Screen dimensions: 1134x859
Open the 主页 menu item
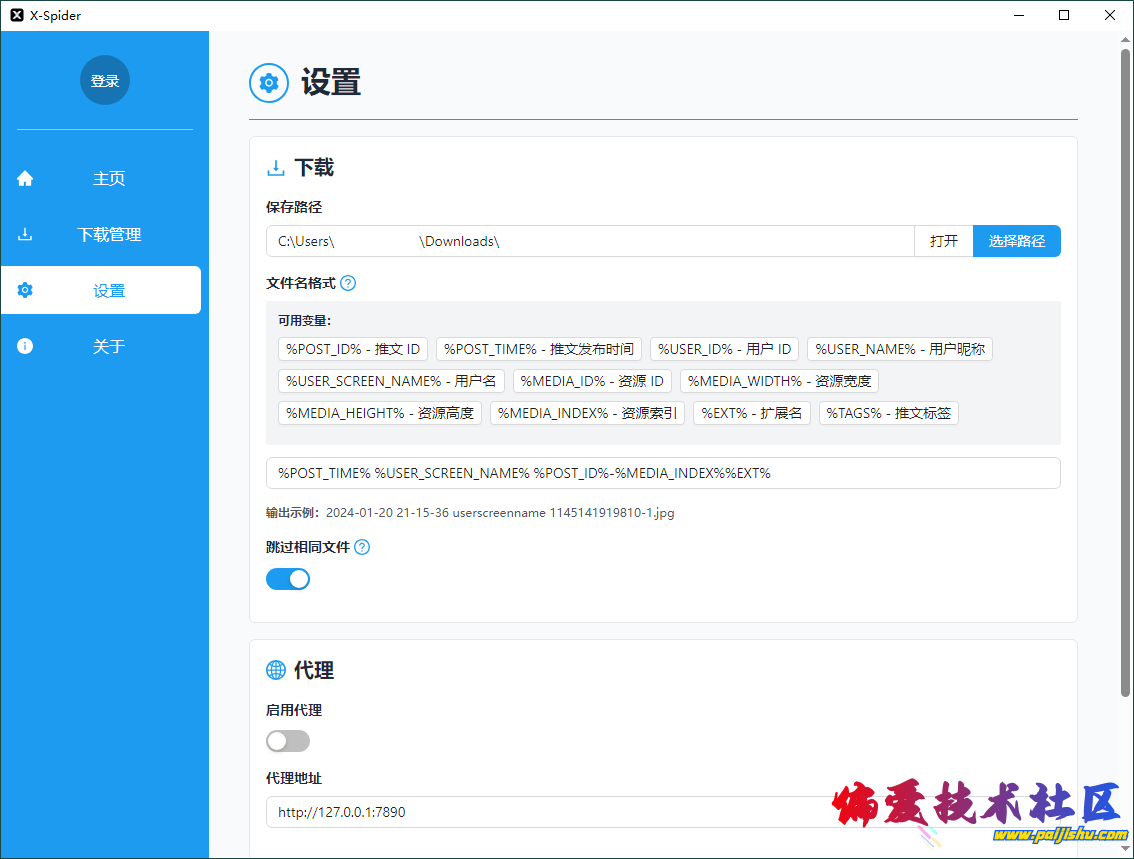pyautogui.click(x=108, y=179)
